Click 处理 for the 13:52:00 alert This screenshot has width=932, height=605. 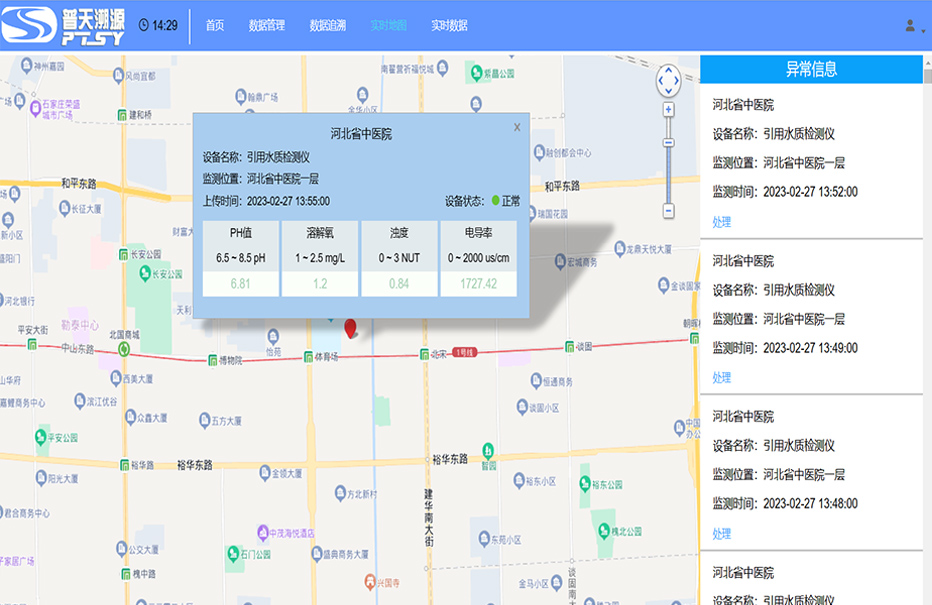(721, 222)
